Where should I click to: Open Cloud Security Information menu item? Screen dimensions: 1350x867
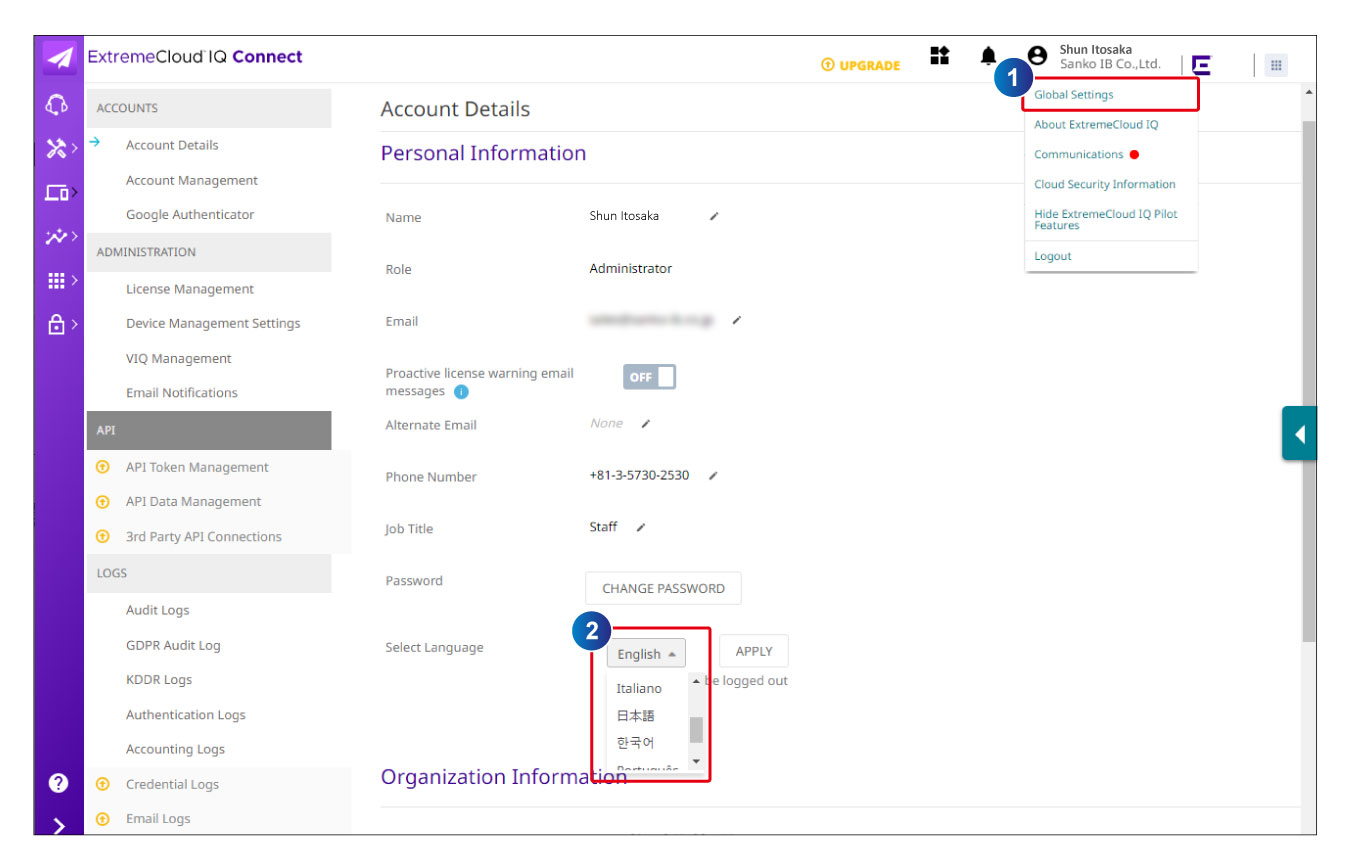[x=1105, y=185]
